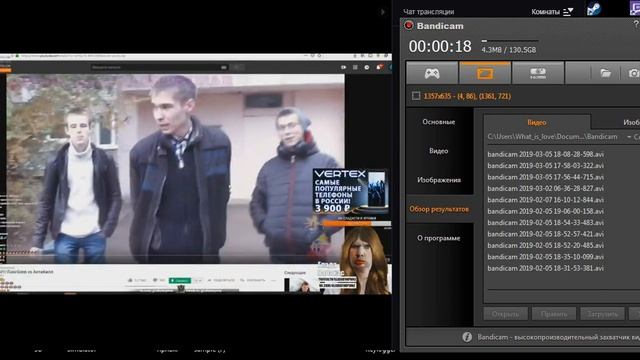Image resolution: width=640 pixels, height=360 pixels.
Task: Click the Чат трансляции header text
Action: coord(429,12)
